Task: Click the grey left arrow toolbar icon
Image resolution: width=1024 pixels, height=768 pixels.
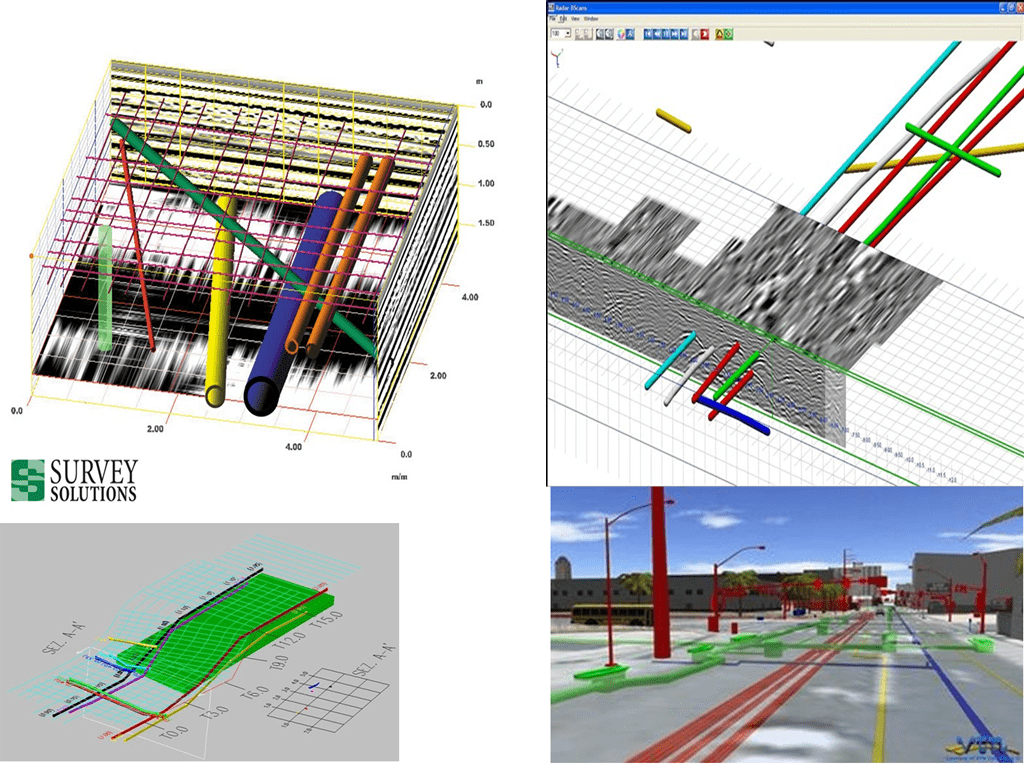Action: [695, 34]
